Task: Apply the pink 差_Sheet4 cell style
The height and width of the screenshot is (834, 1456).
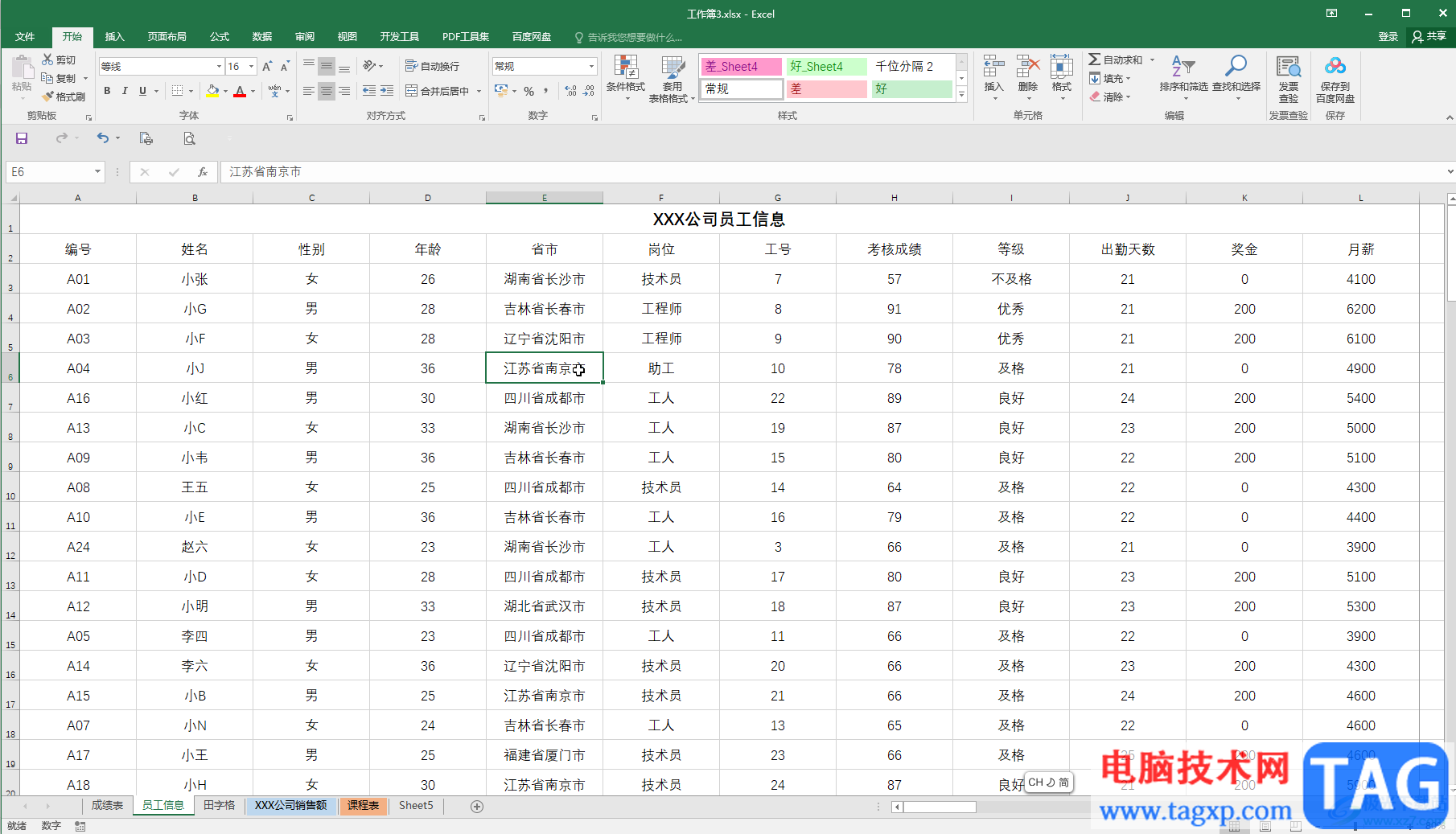Action: coord(741,67)
